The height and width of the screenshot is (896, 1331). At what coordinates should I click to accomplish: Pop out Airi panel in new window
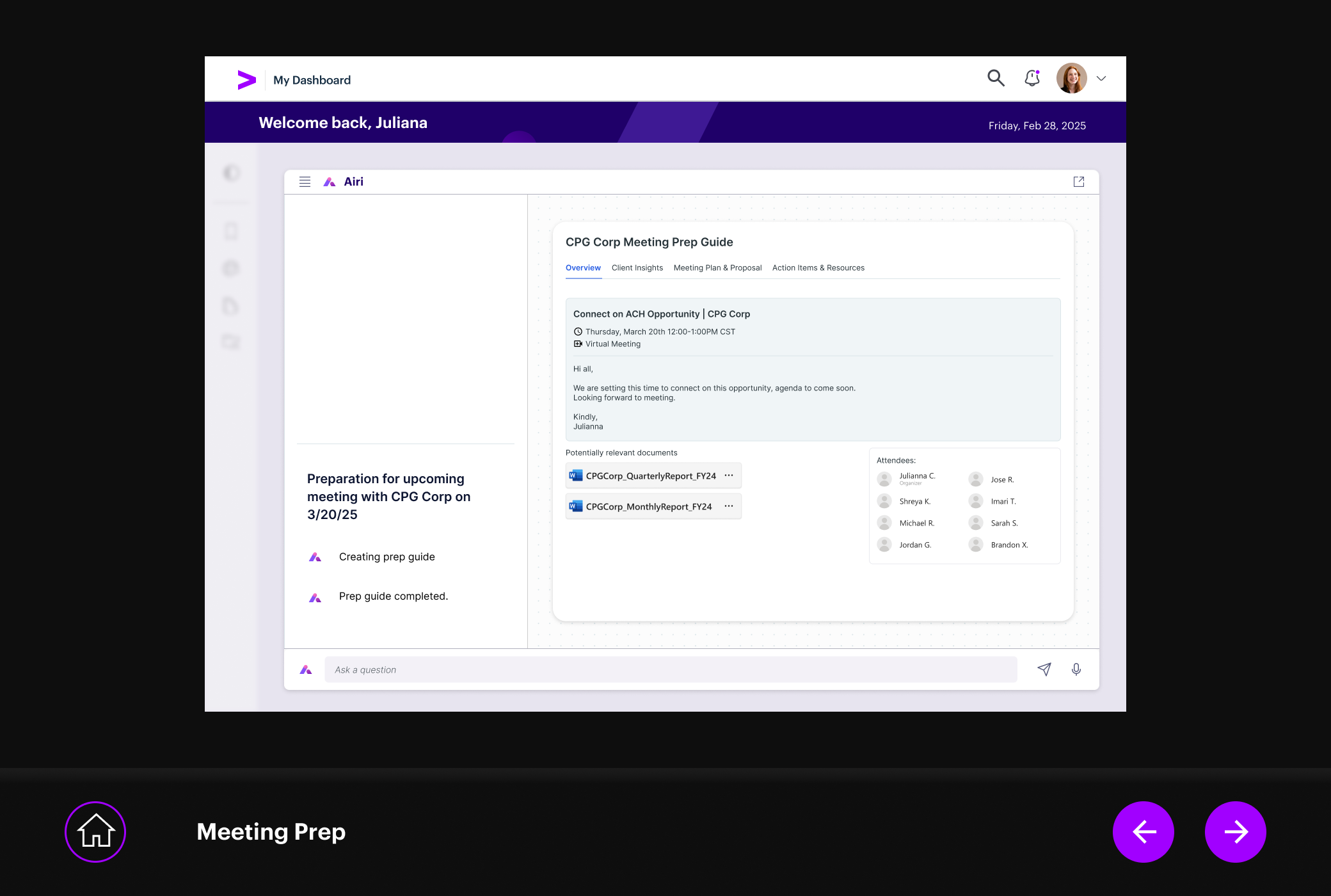coord(1079,182)
